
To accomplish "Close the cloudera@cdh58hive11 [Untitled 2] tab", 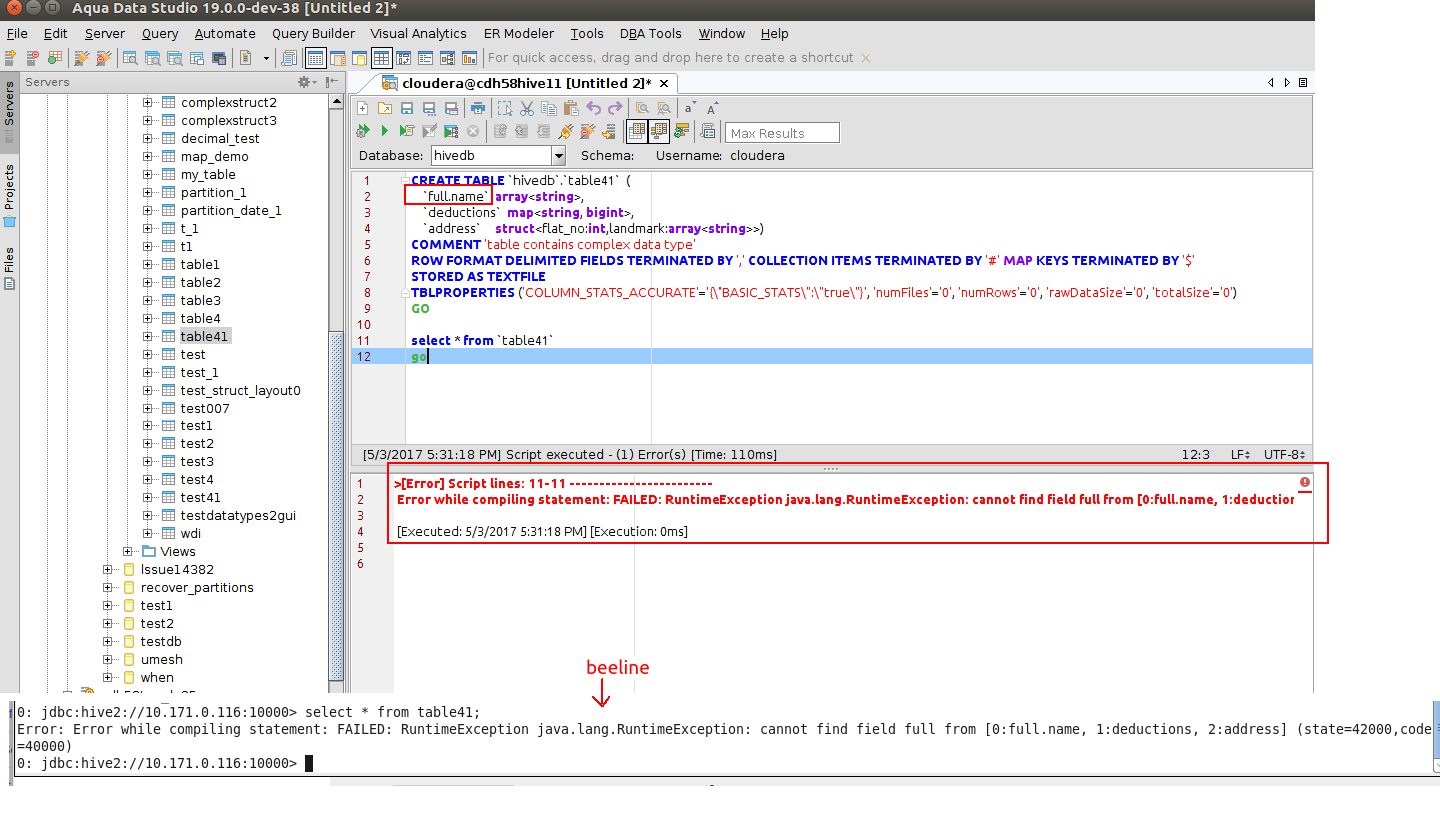I will pyautogui.click(x=664, y=83).
